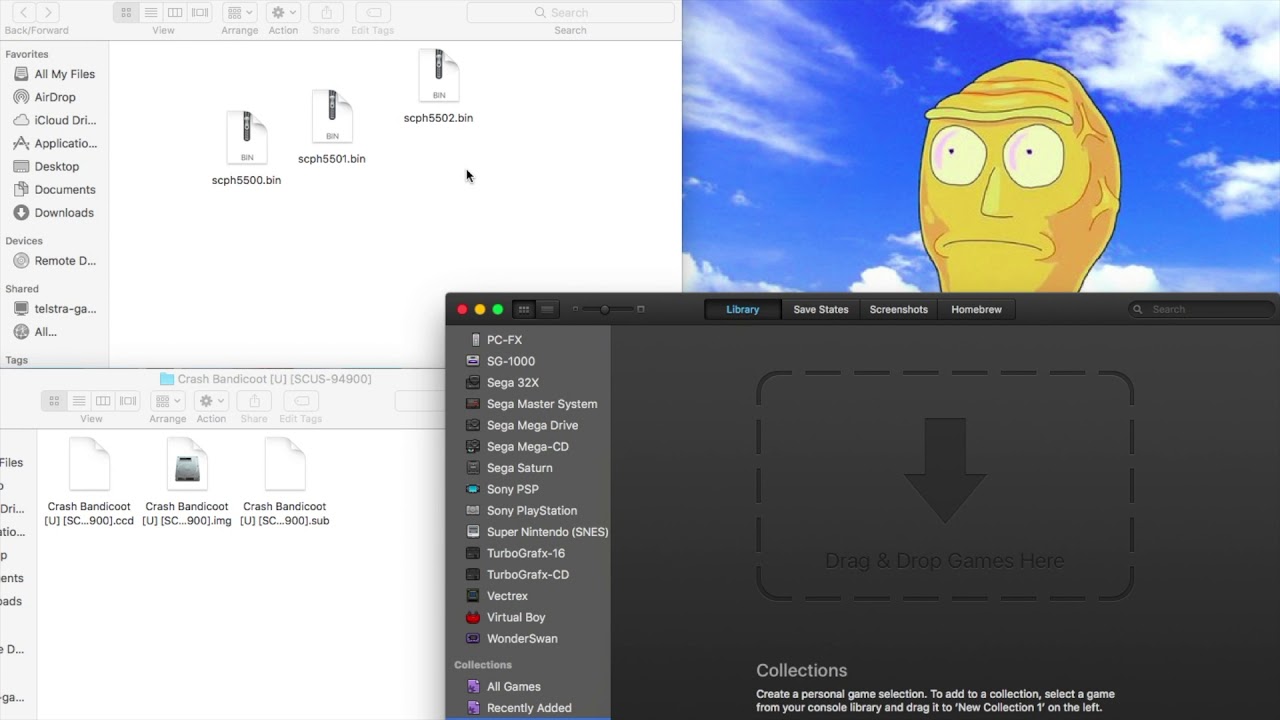Click Share button in top Finder
Image resolution: width=1280 pixels, height=720 pixels.
point(326,12)
